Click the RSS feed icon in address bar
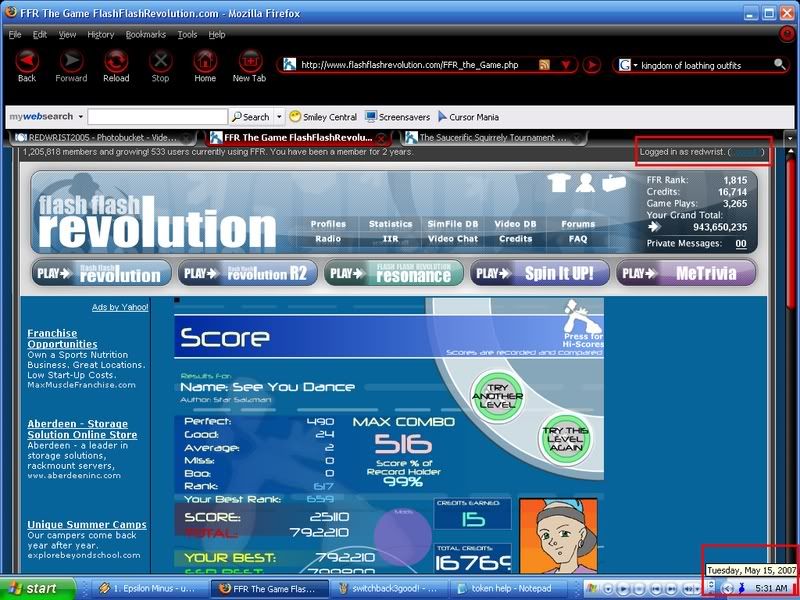The height and width of the screenshot is (600, 800). tap(545, 65)
